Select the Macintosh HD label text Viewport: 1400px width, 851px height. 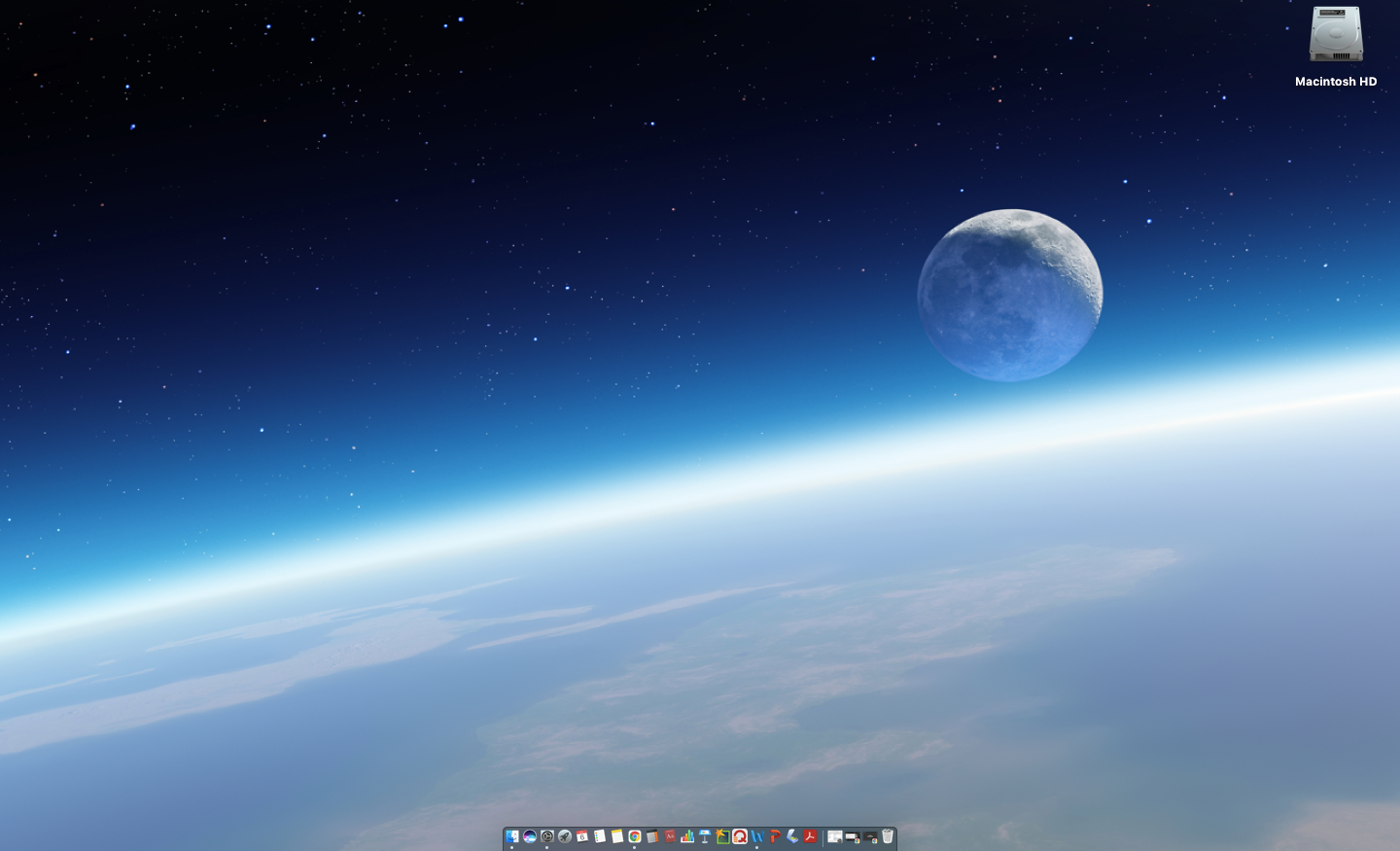tap(1336, 82)
